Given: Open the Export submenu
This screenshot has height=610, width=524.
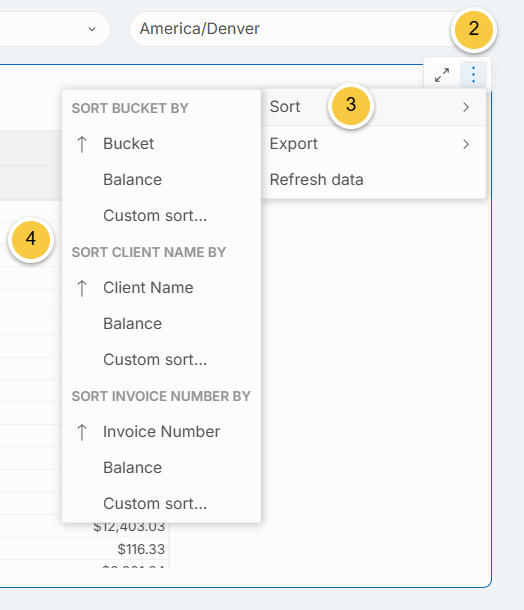Looking at the screenshot, I should pyautogui.click(x=373, y=144).
